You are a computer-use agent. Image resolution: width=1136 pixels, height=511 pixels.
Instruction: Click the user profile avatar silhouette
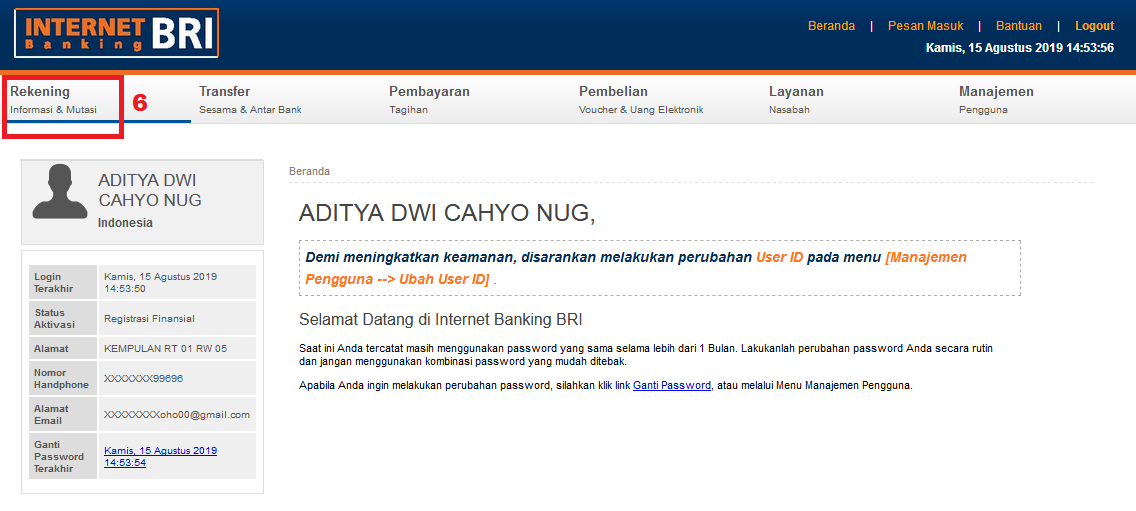60,191
